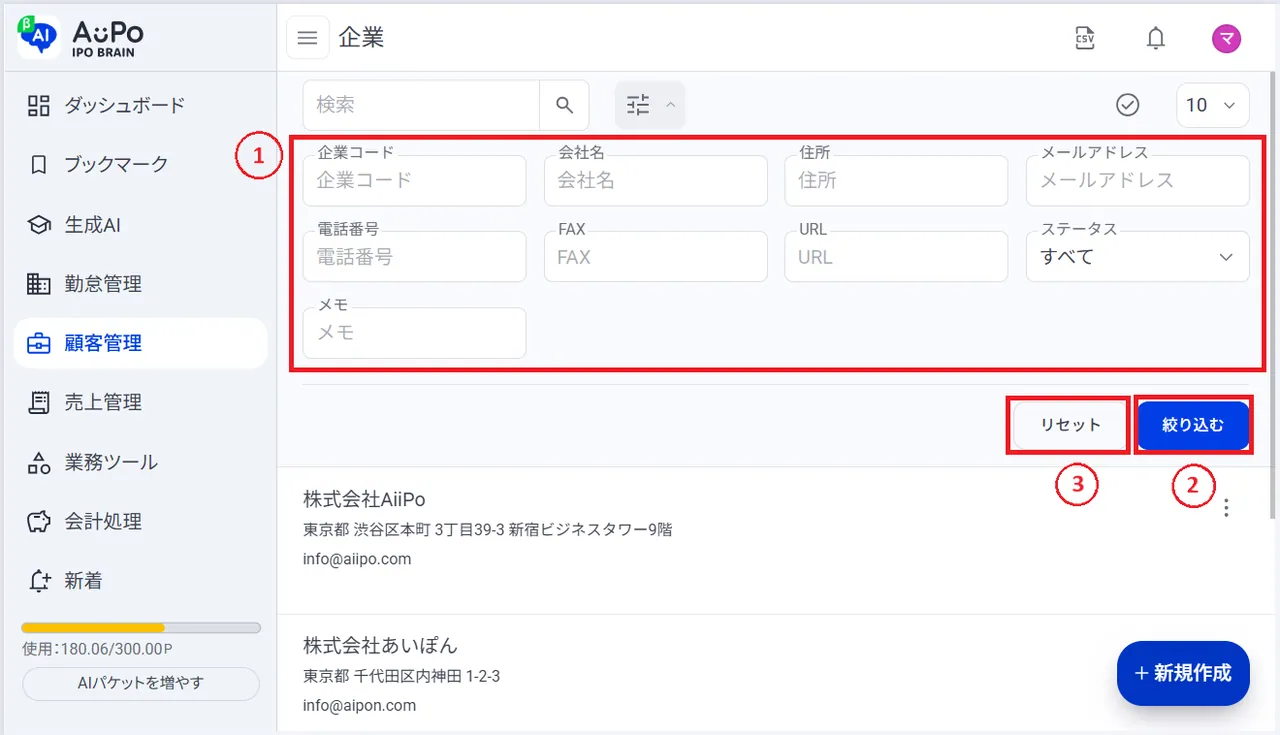This screenshot has height=735, width=1280.
Task: Open 売上管理 in the sidebar
Action: pos(141,402)
